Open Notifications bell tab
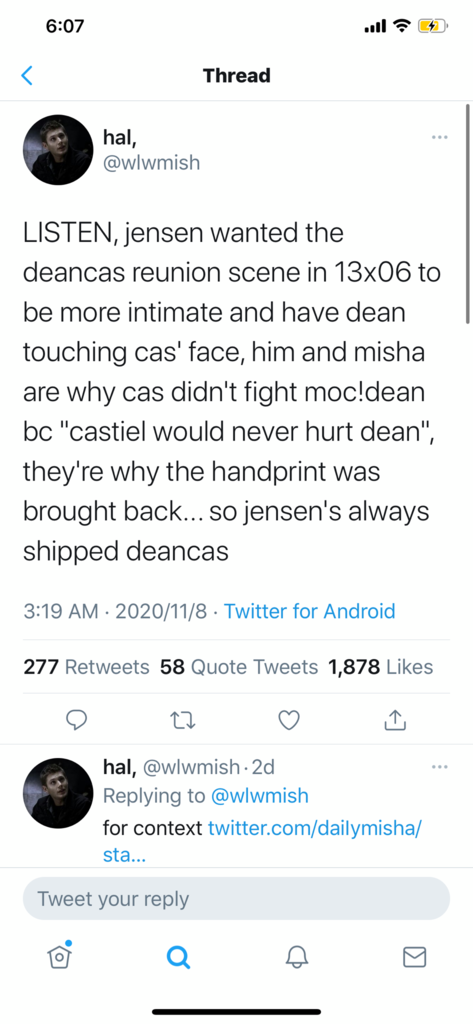The width and height of the screenshot is (473, 1024). coord(296,957)
